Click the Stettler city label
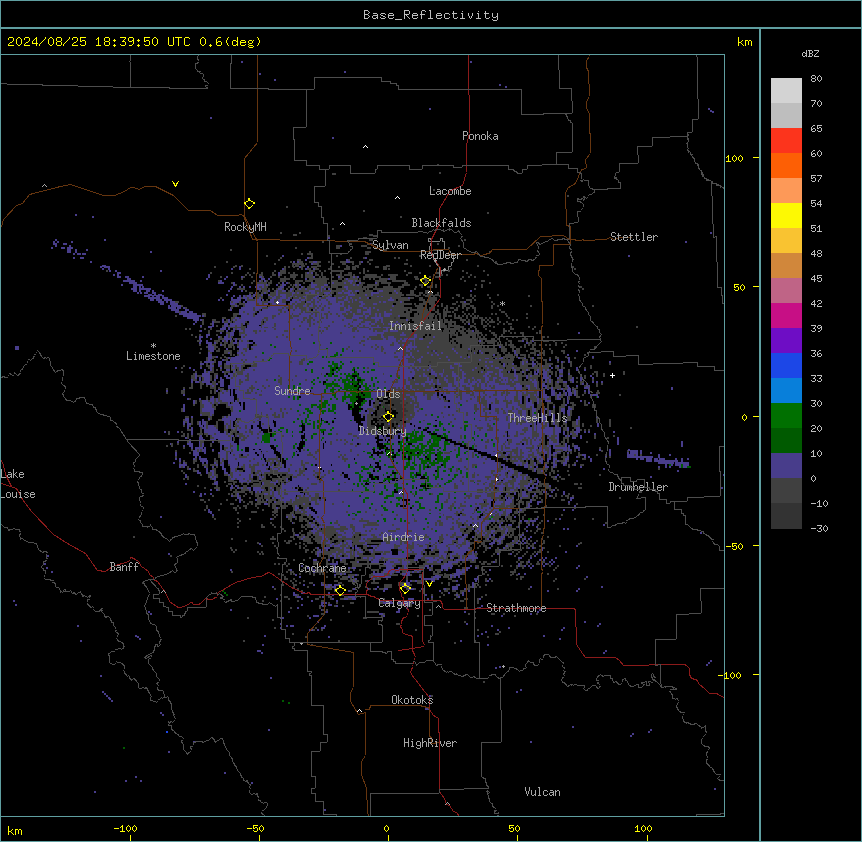Viewport: 862px width, 842px height. pos(634,237)
